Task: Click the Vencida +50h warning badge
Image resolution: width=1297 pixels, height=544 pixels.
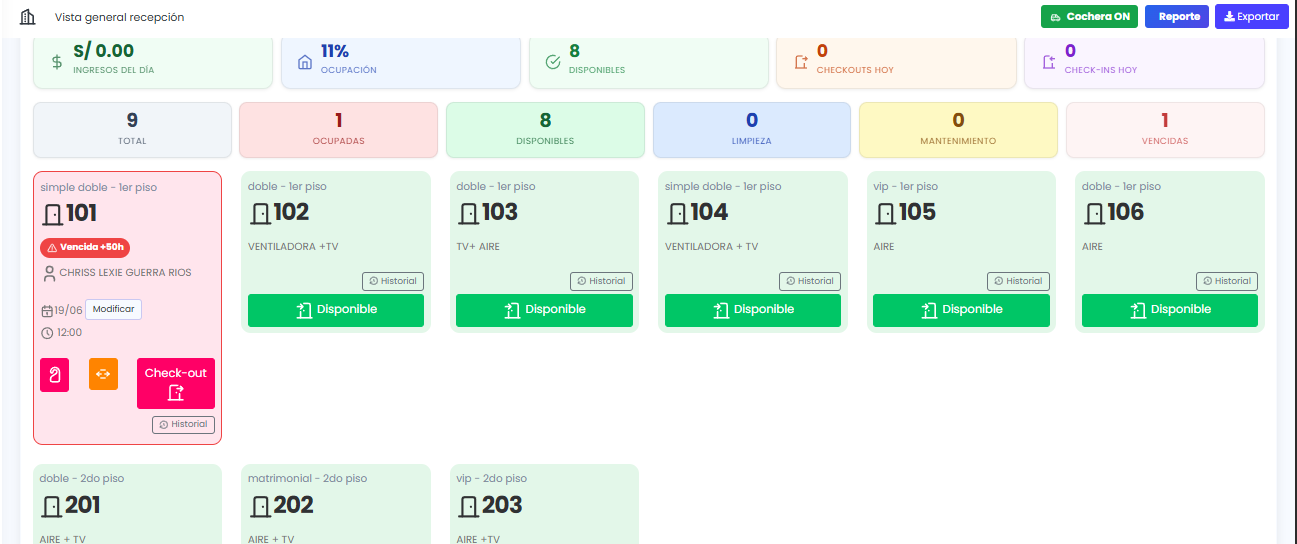Action: [x=85, y=248]
